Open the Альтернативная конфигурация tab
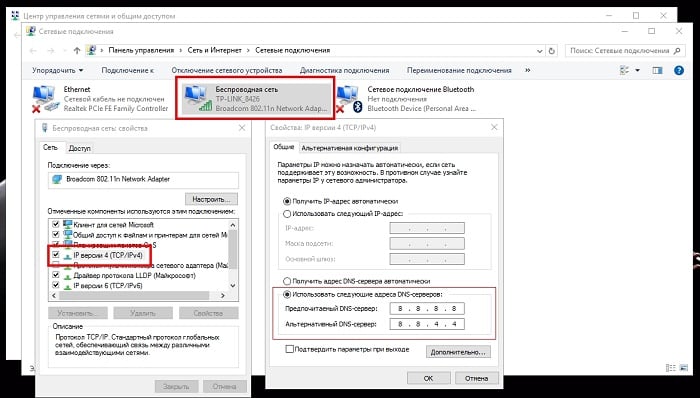700x398 pixels. (x=350, y=148)
